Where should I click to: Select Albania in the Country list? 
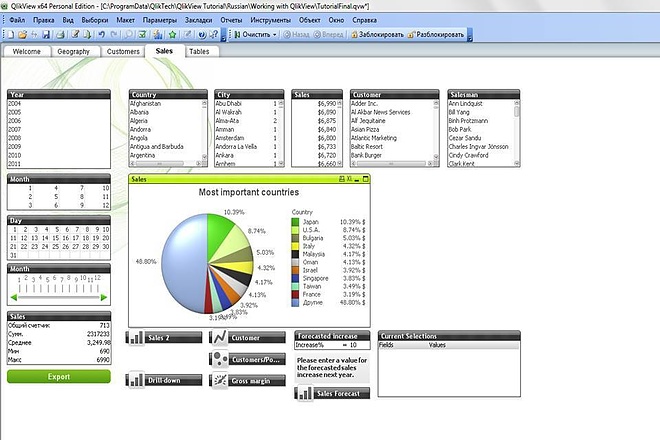click(x=165, y=112)
